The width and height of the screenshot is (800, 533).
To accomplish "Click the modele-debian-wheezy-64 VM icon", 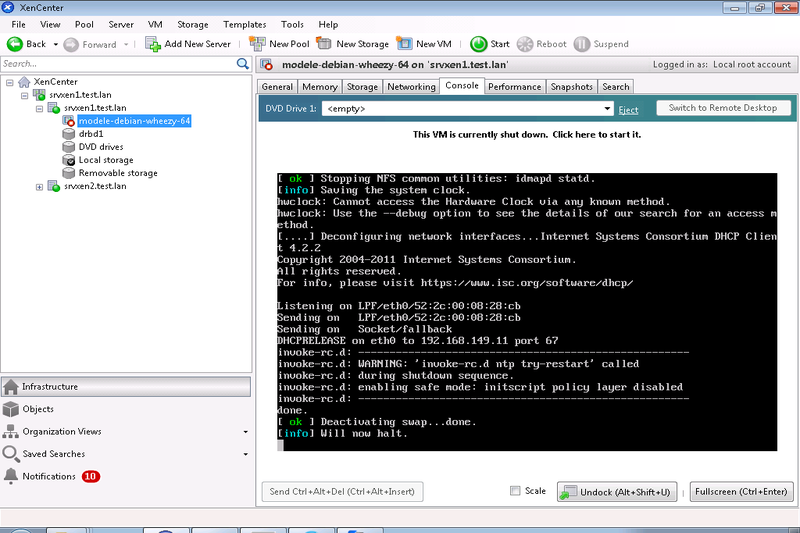I will (68, 121).
